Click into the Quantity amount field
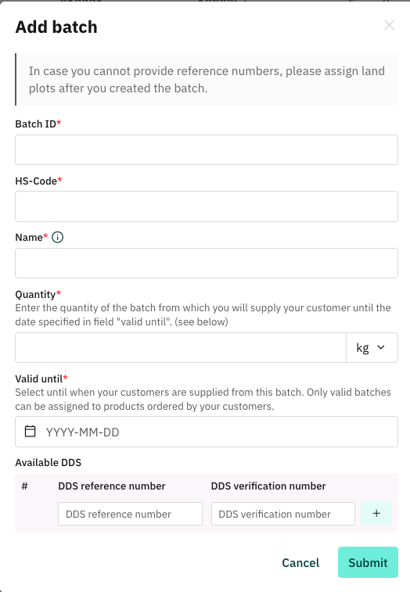The width and height of the screenshot is (410, 592). [181, 348]
